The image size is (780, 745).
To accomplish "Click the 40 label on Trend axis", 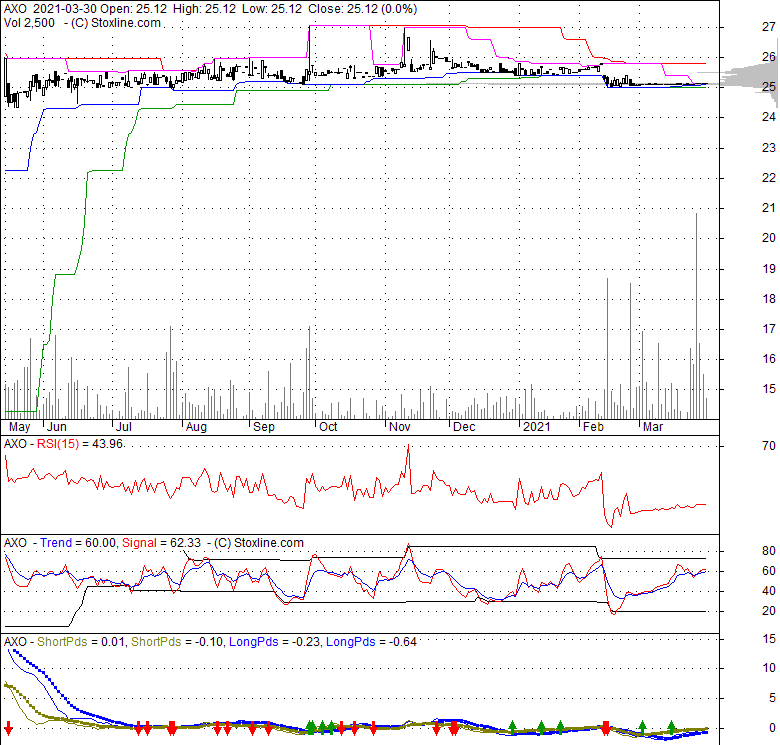I will pos(769,591).
